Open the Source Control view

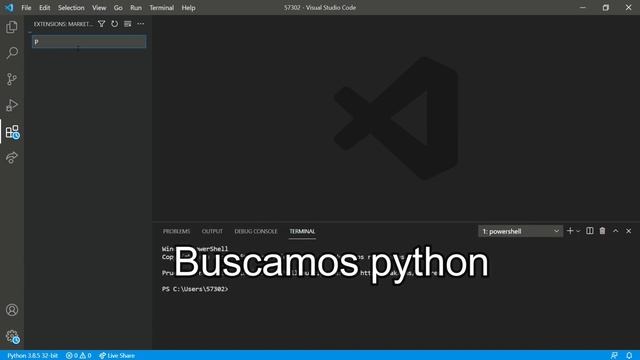pos(12,79)
